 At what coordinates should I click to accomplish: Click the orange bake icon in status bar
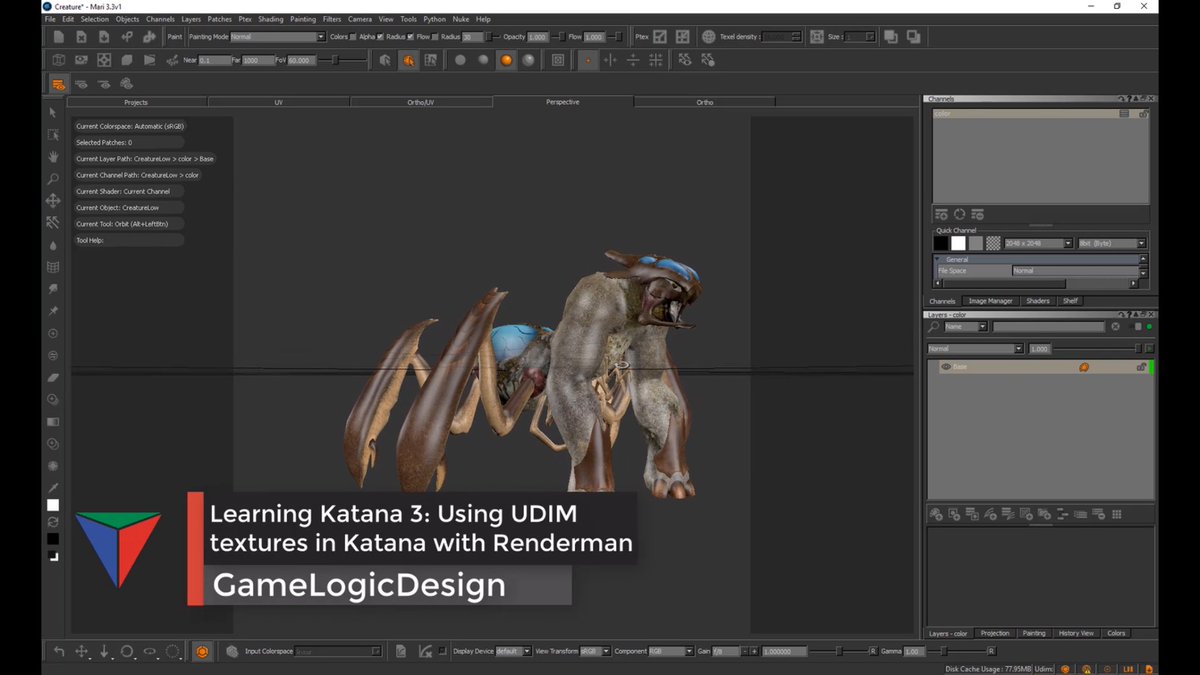1065,668
